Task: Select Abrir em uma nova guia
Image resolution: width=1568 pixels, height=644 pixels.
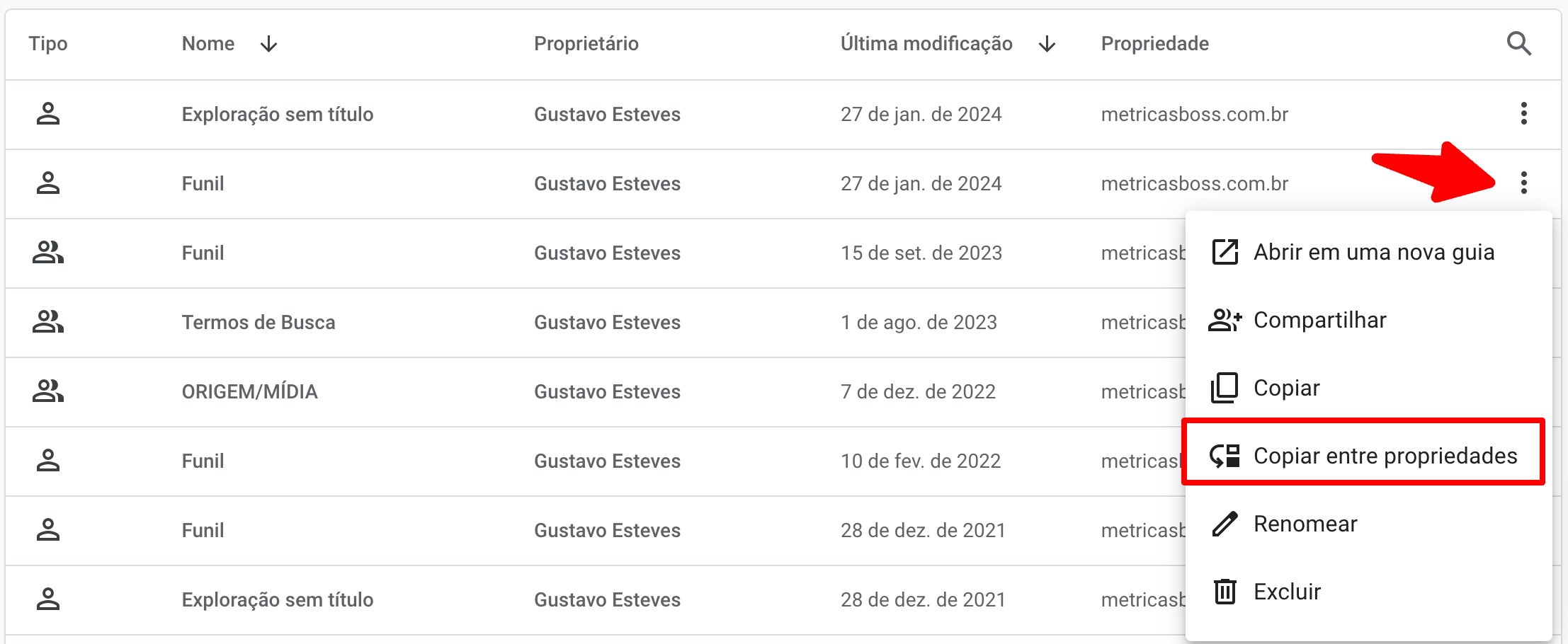Action: pyautogui.click(x=1373, y=252)
